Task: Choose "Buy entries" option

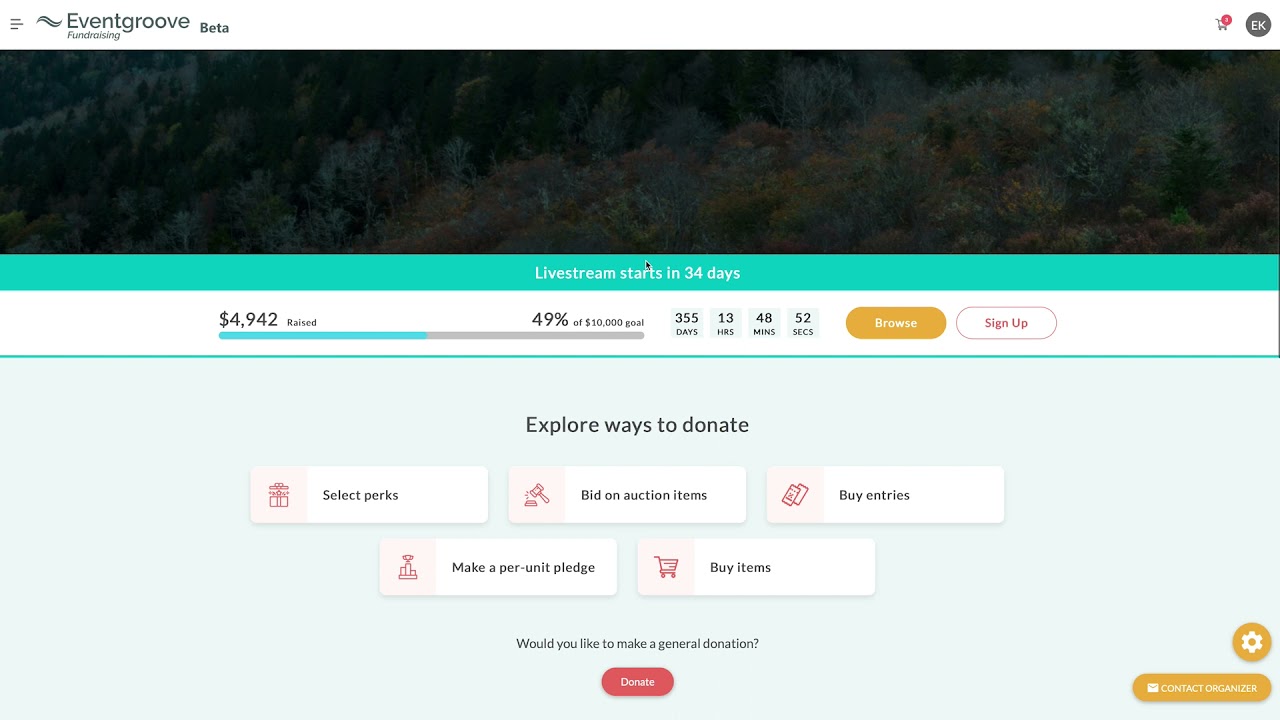Action: tap(885, 495)
